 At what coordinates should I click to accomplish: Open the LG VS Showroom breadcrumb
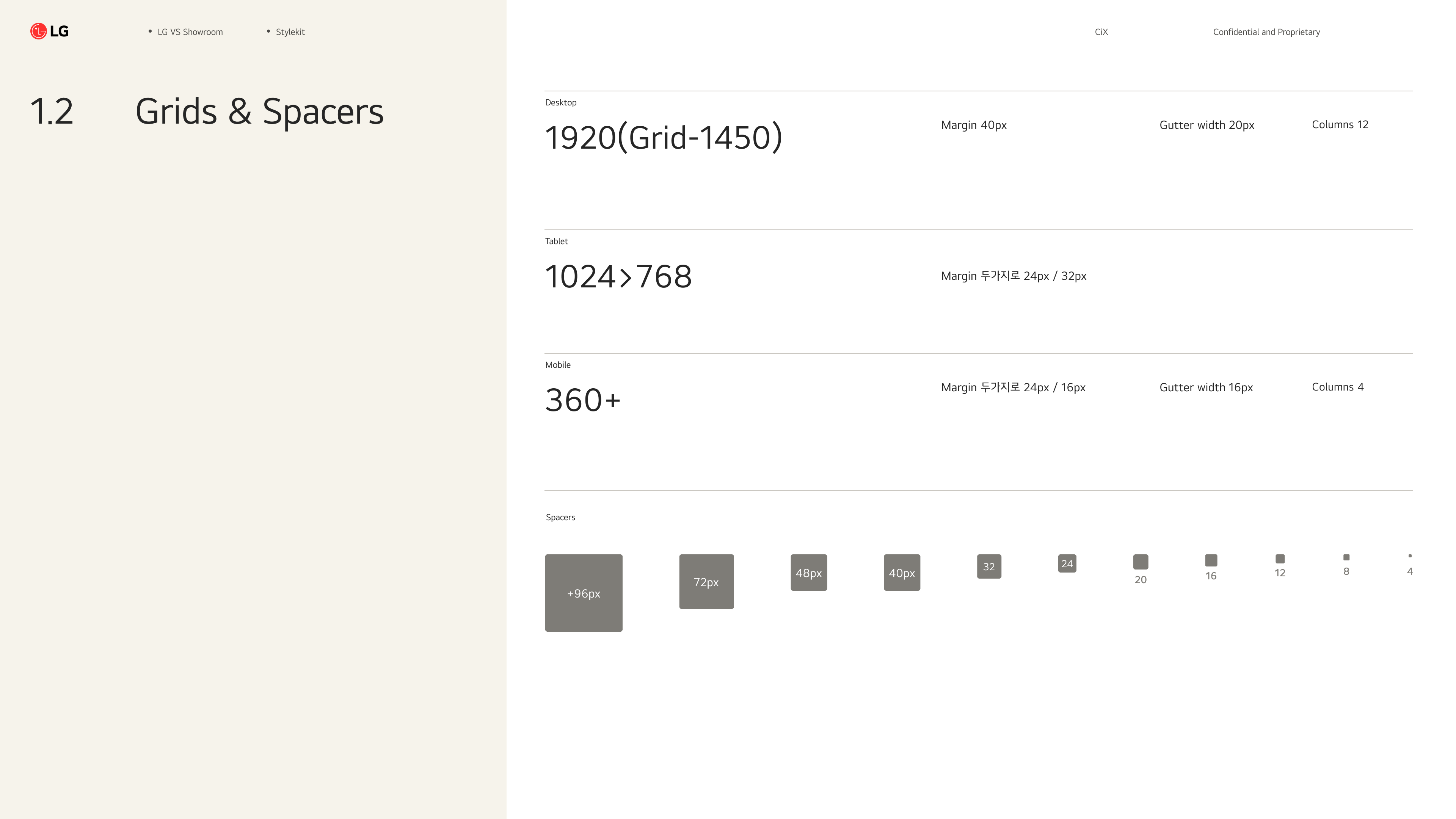[190, 32]
